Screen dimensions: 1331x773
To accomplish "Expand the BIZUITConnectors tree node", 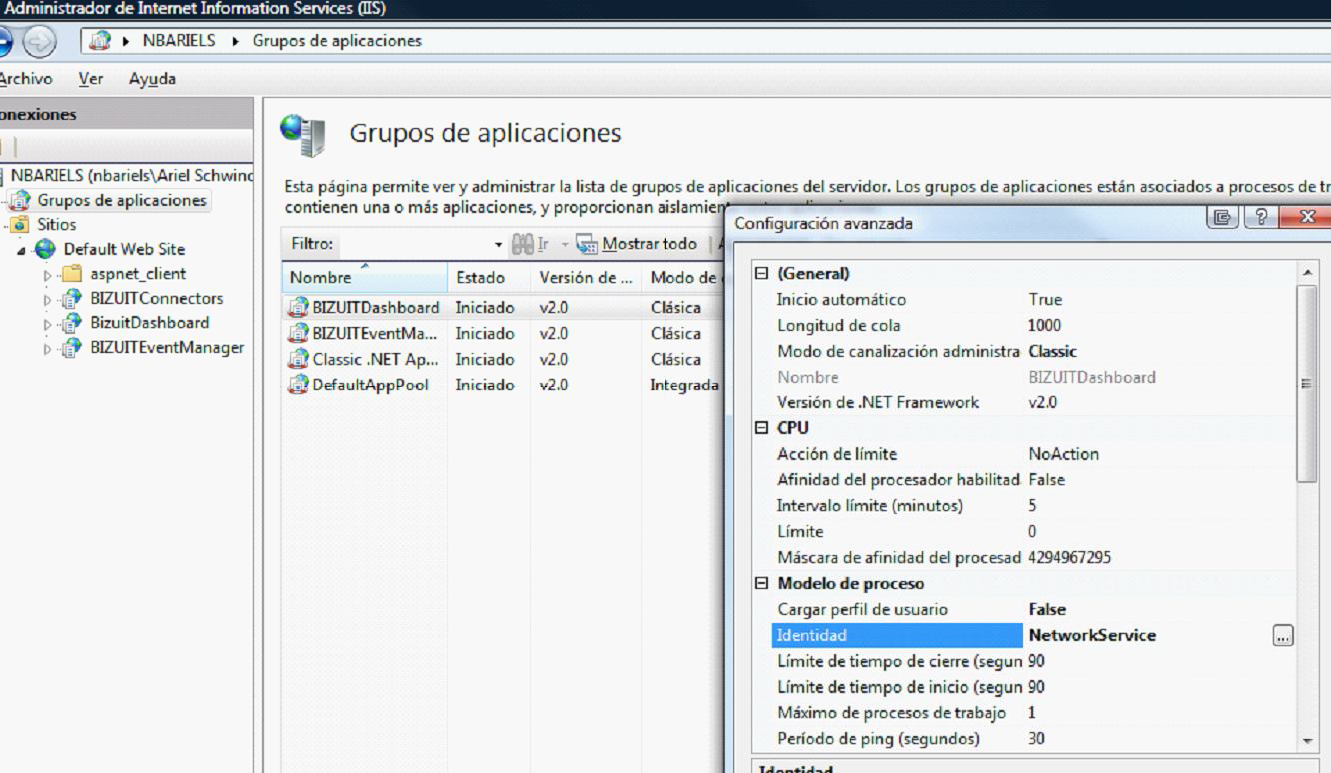I will point(47,299).
